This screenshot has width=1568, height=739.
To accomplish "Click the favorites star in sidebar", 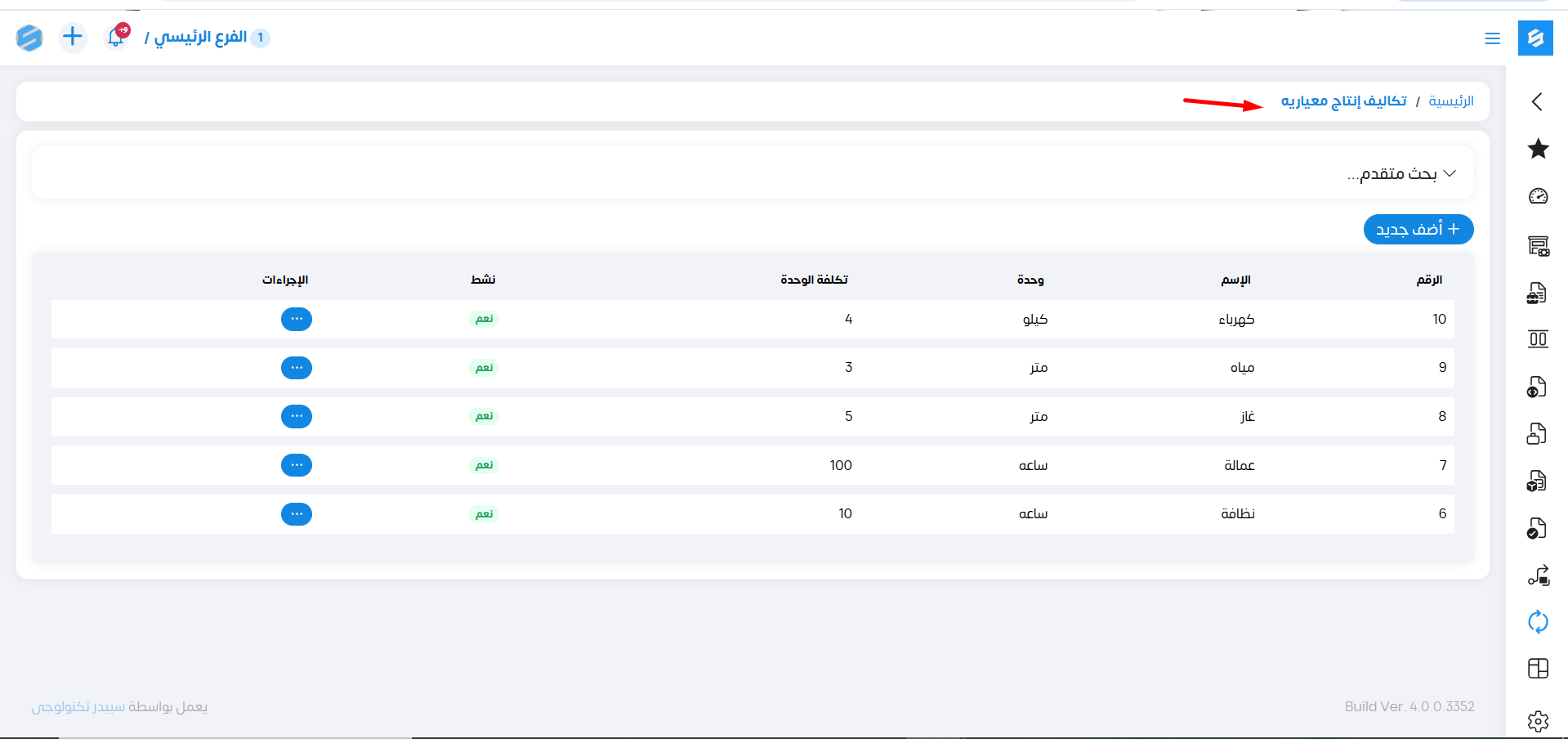I will point(1538,149).
